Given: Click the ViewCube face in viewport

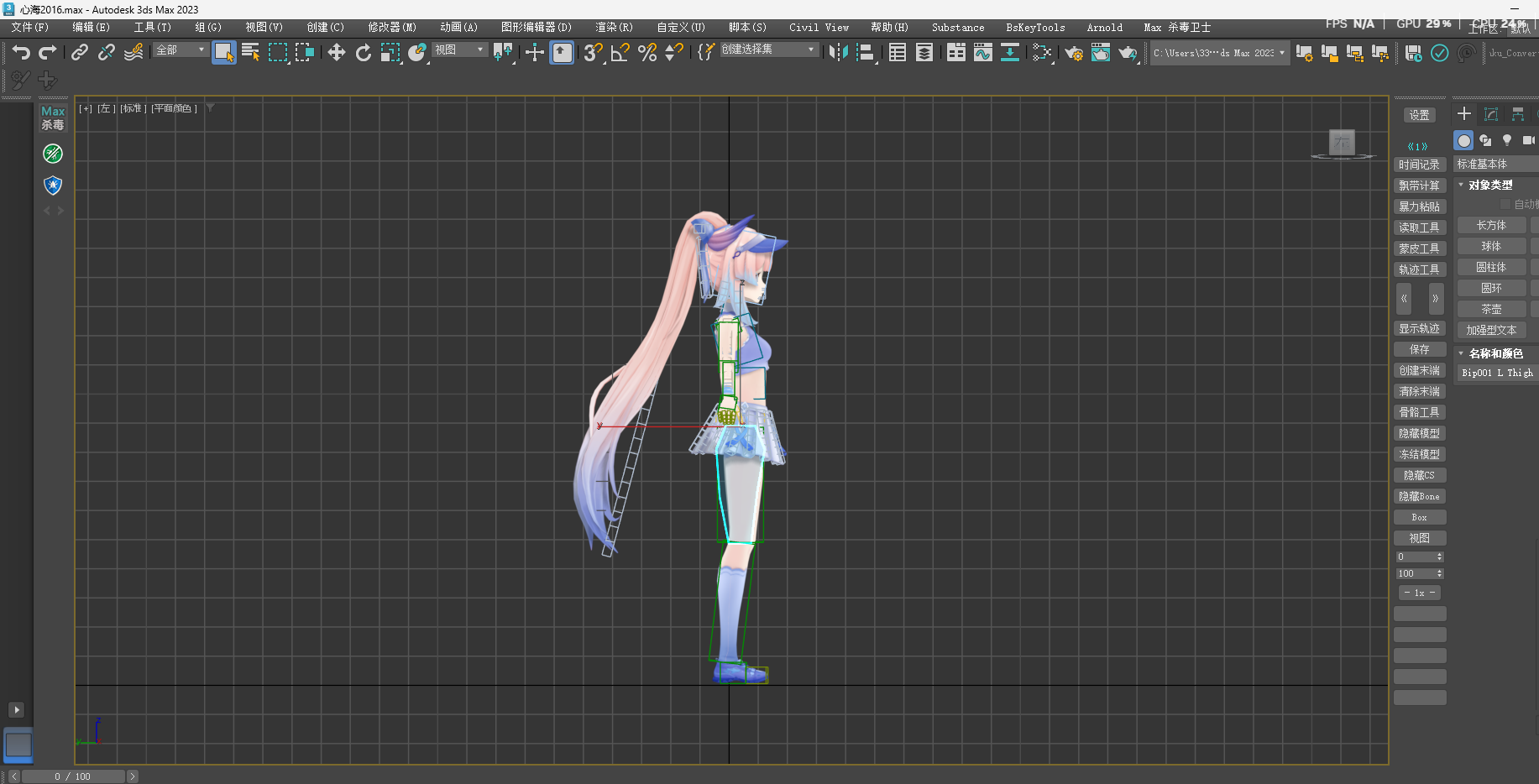Looking at the screenshot, I should pyautogui.click(x=1342, y=142).
